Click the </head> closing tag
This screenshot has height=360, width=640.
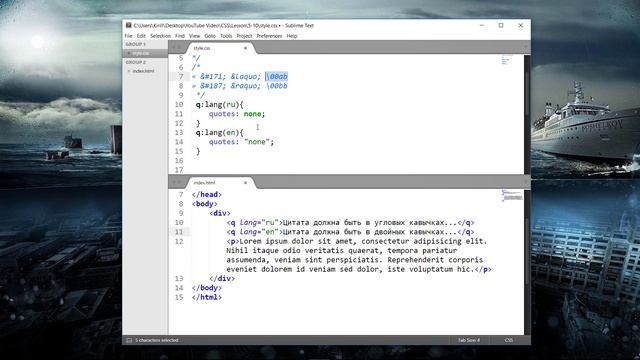207,195
